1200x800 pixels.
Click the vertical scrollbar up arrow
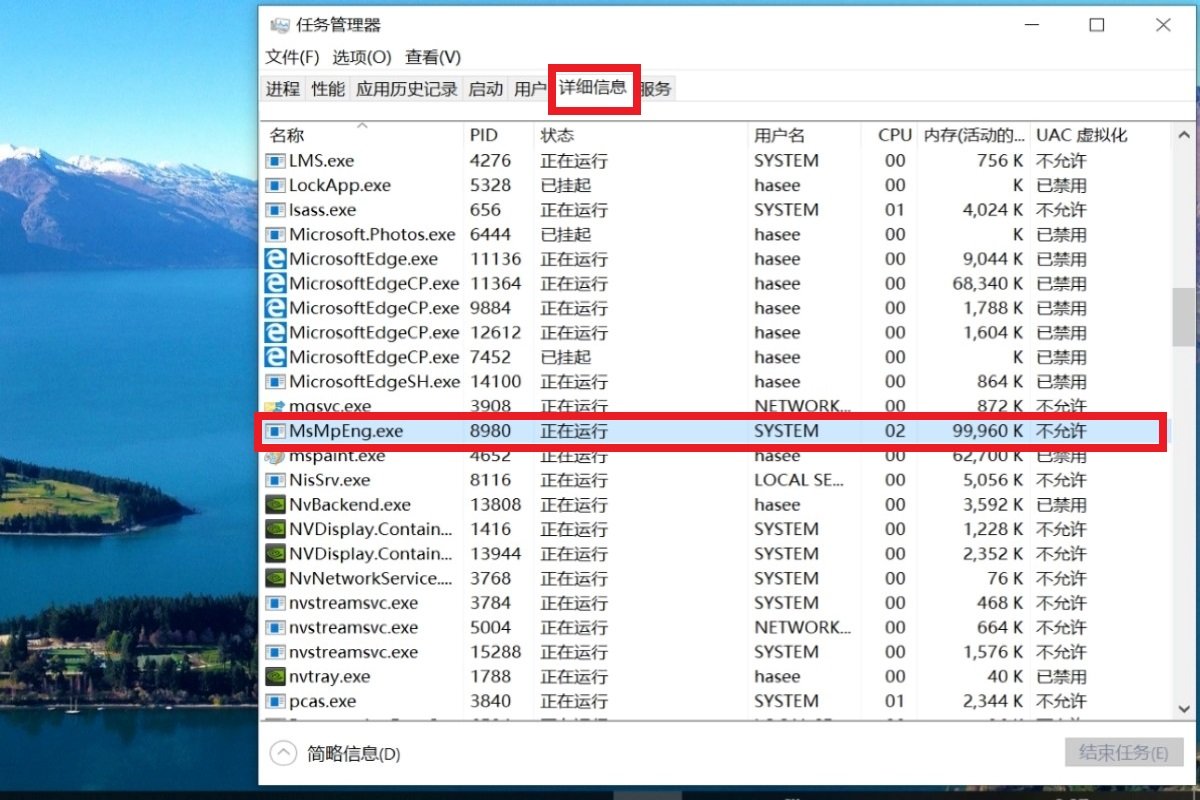1184,132
